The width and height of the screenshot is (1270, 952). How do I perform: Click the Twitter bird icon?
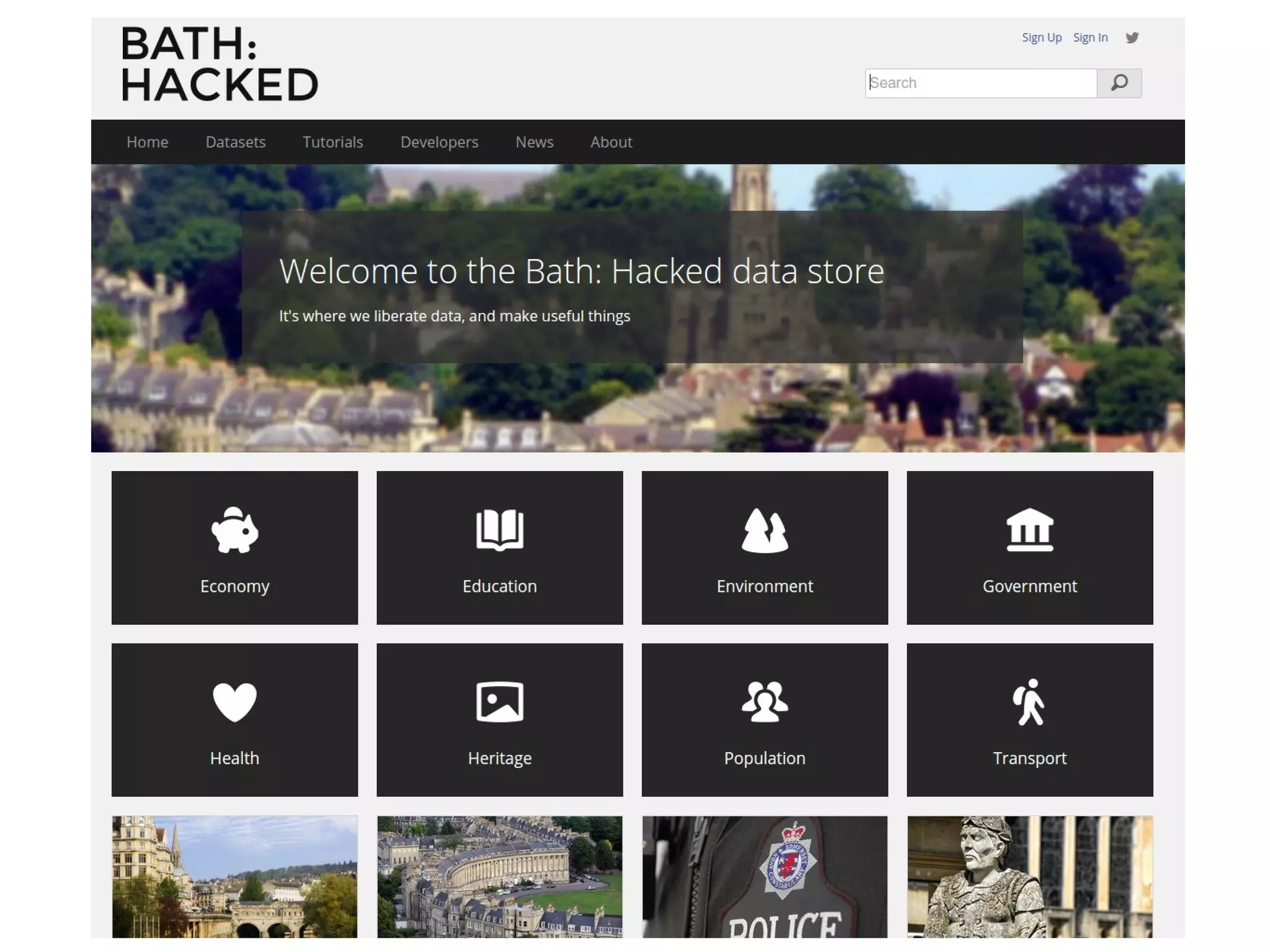pos(1132,38)
